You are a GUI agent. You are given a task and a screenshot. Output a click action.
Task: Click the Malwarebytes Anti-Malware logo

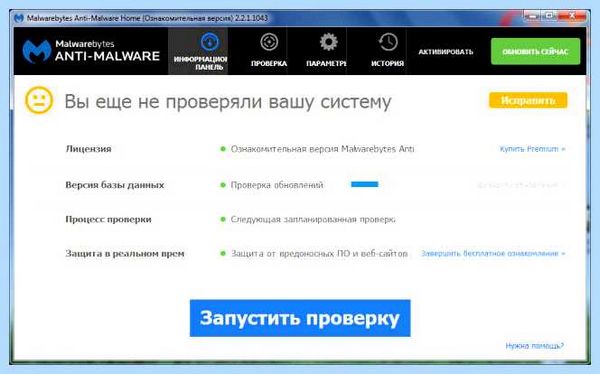click(91, 51)
